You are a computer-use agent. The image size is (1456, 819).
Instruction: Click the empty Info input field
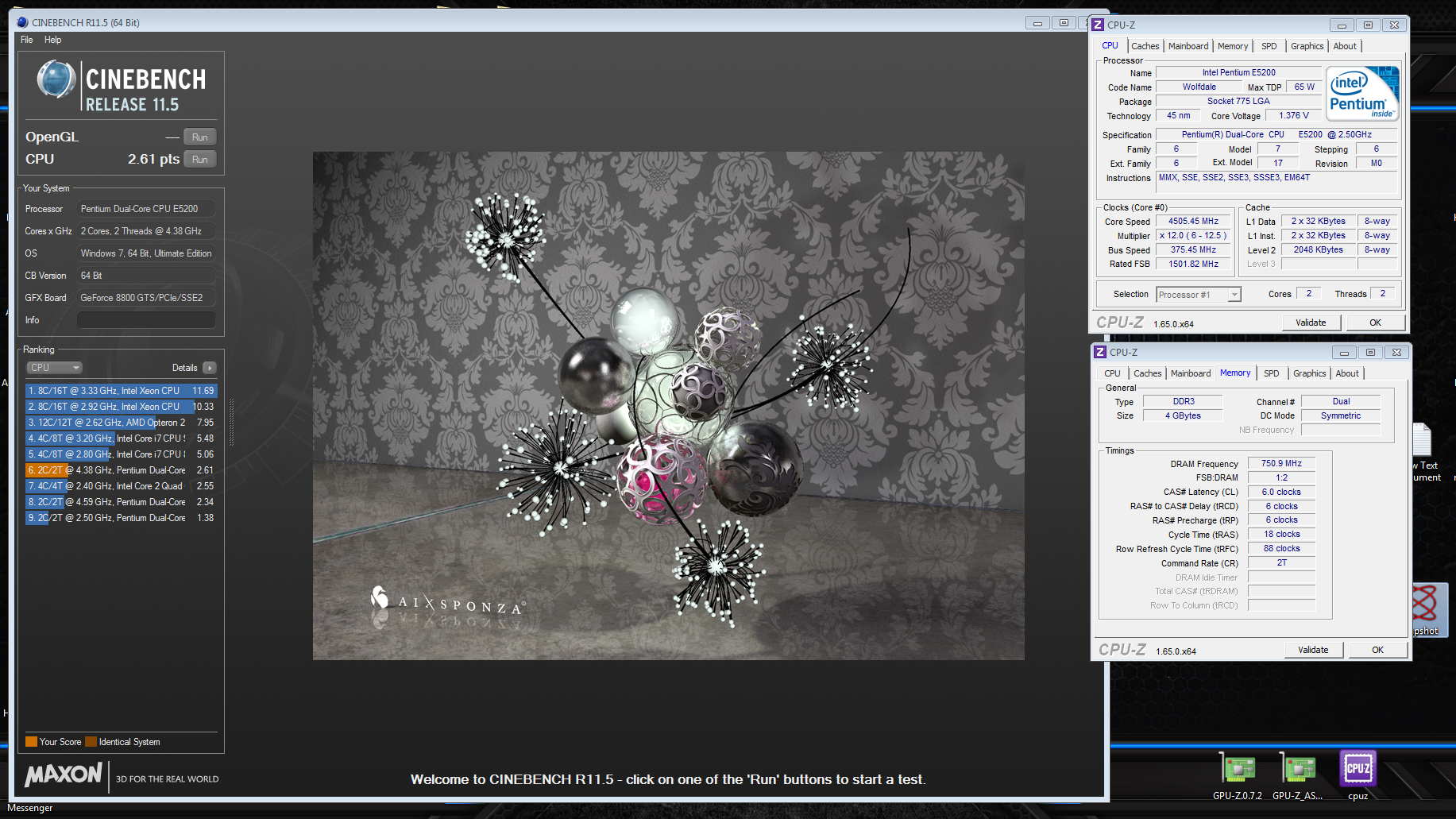click(x=146, y=320)
